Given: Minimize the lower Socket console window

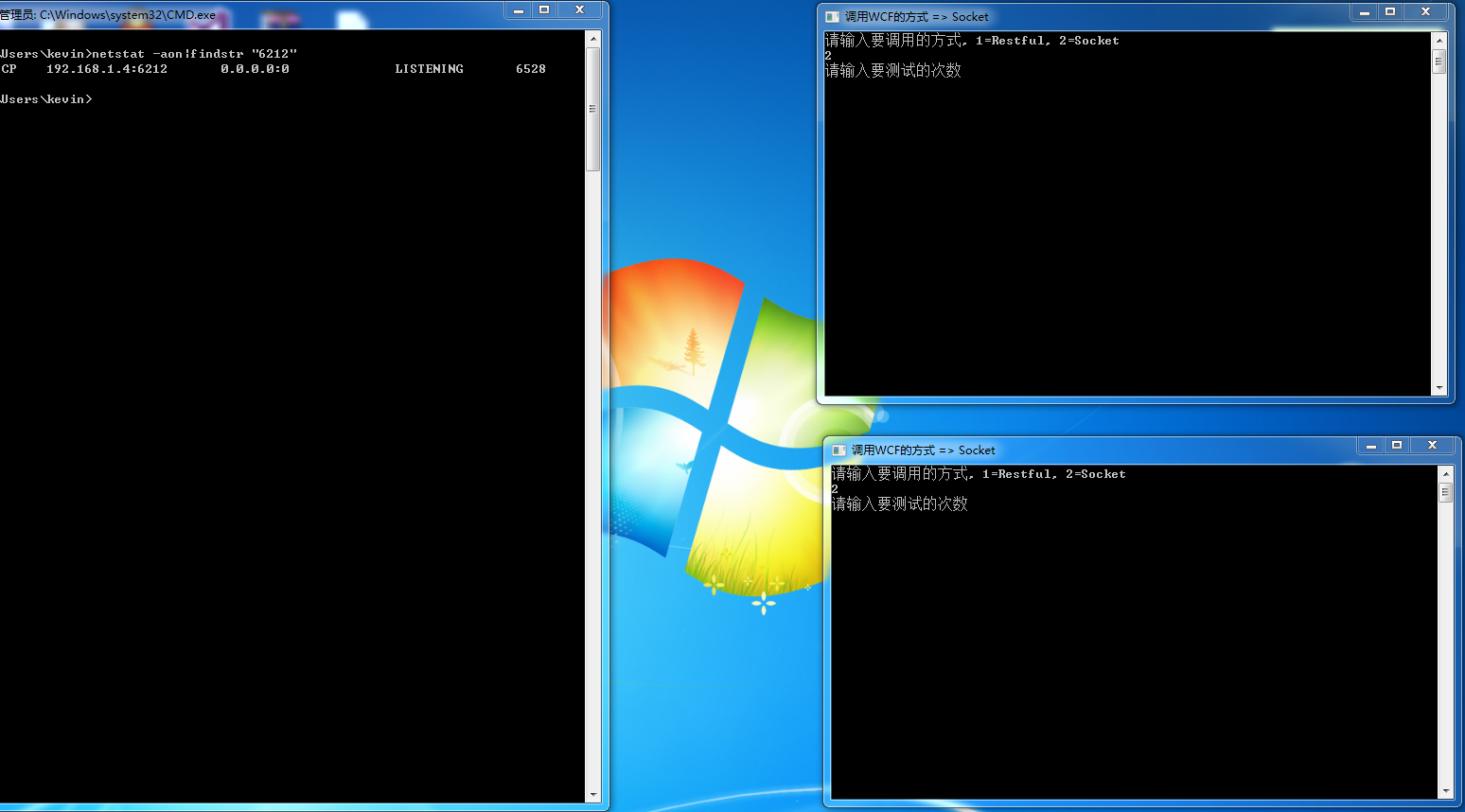Looking at the screenshot, I should tap(1371, 446).
